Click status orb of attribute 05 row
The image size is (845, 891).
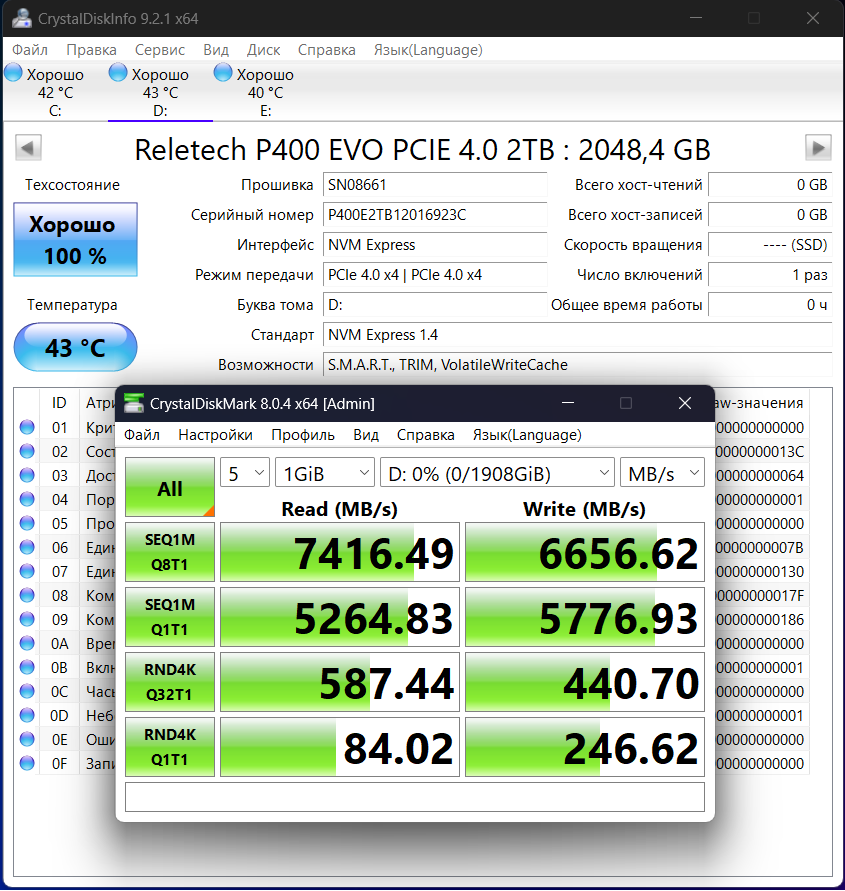(x=27, y=523)
